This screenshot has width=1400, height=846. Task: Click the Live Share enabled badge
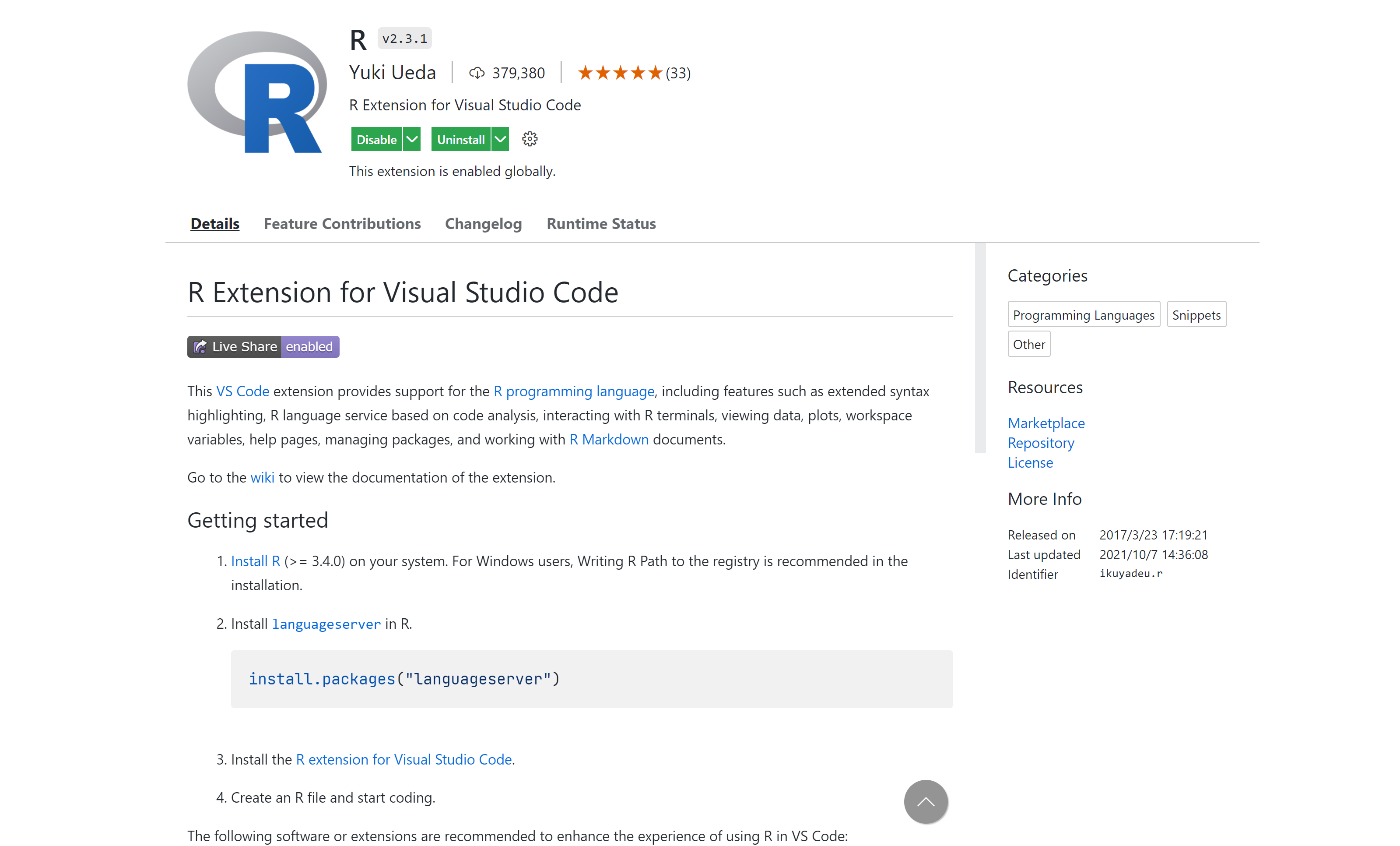pyautogui.click(x=263, y=346)
